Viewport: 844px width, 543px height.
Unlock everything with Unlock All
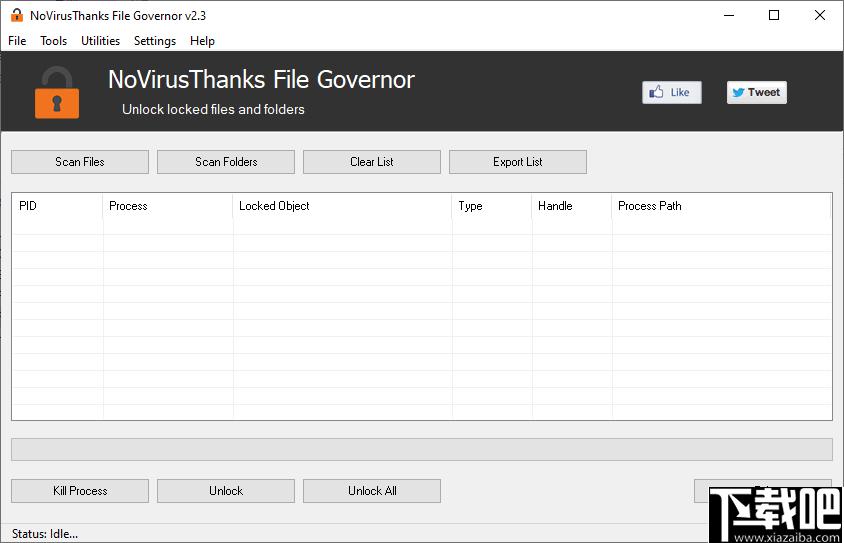pos(372,491)
